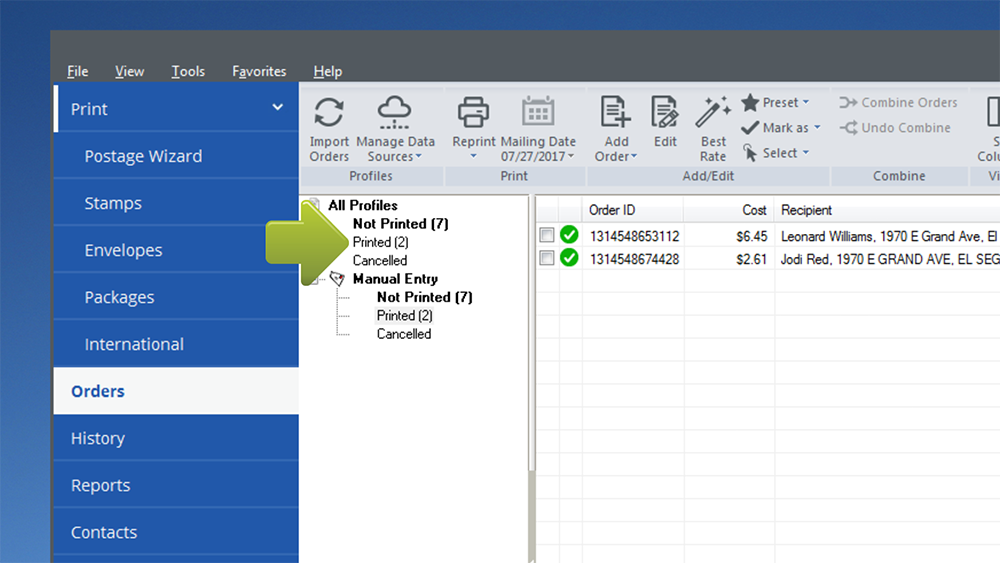Collapse the Print sidebar section chevron
The width and height of the screenshot is (1000, 563).
(x=277, y=108)
